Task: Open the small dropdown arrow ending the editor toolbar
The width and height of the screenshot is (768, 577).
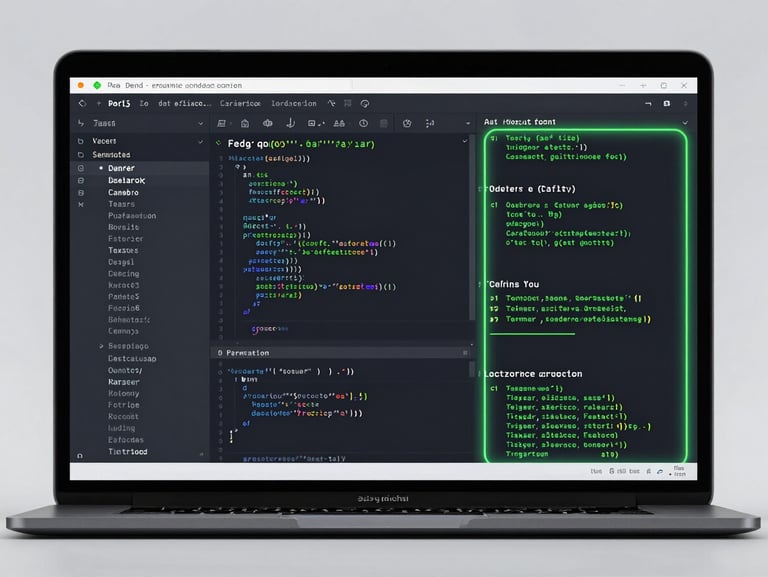Action: pos(468,123)
